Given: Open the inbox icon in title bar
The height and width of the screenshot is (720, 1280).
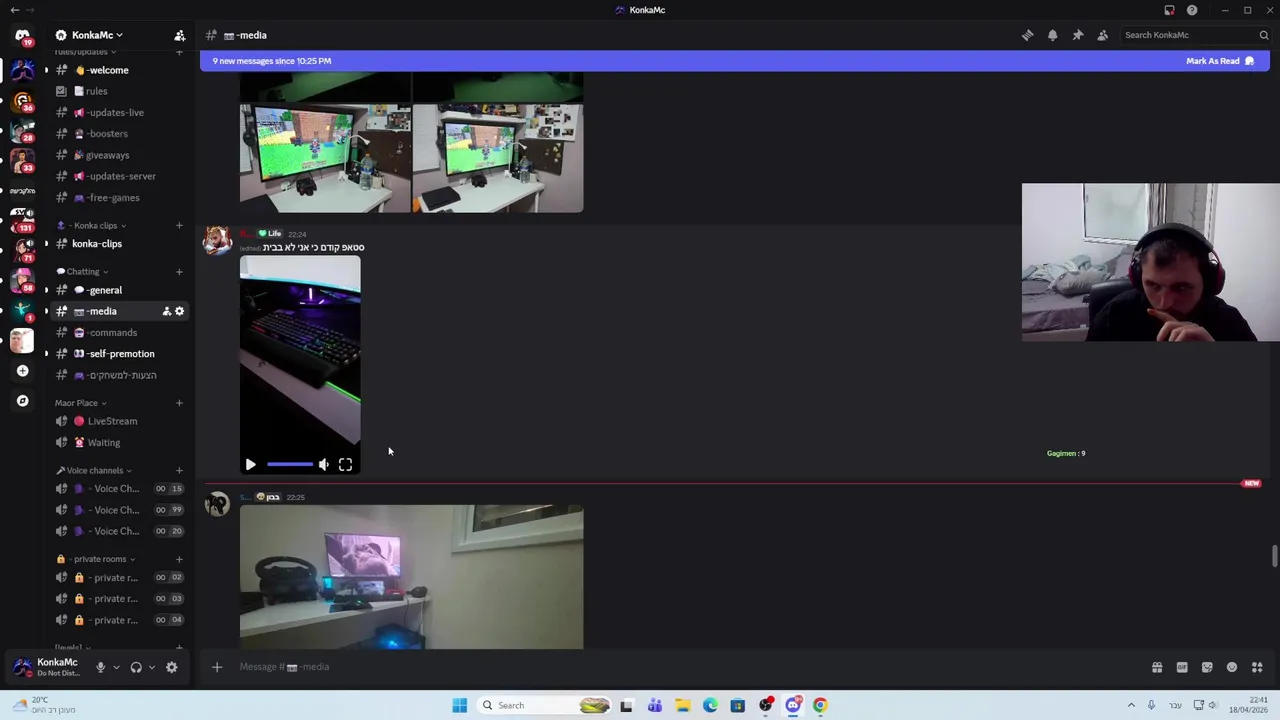Looking at the screenshot, I should tap(1169, 10).
